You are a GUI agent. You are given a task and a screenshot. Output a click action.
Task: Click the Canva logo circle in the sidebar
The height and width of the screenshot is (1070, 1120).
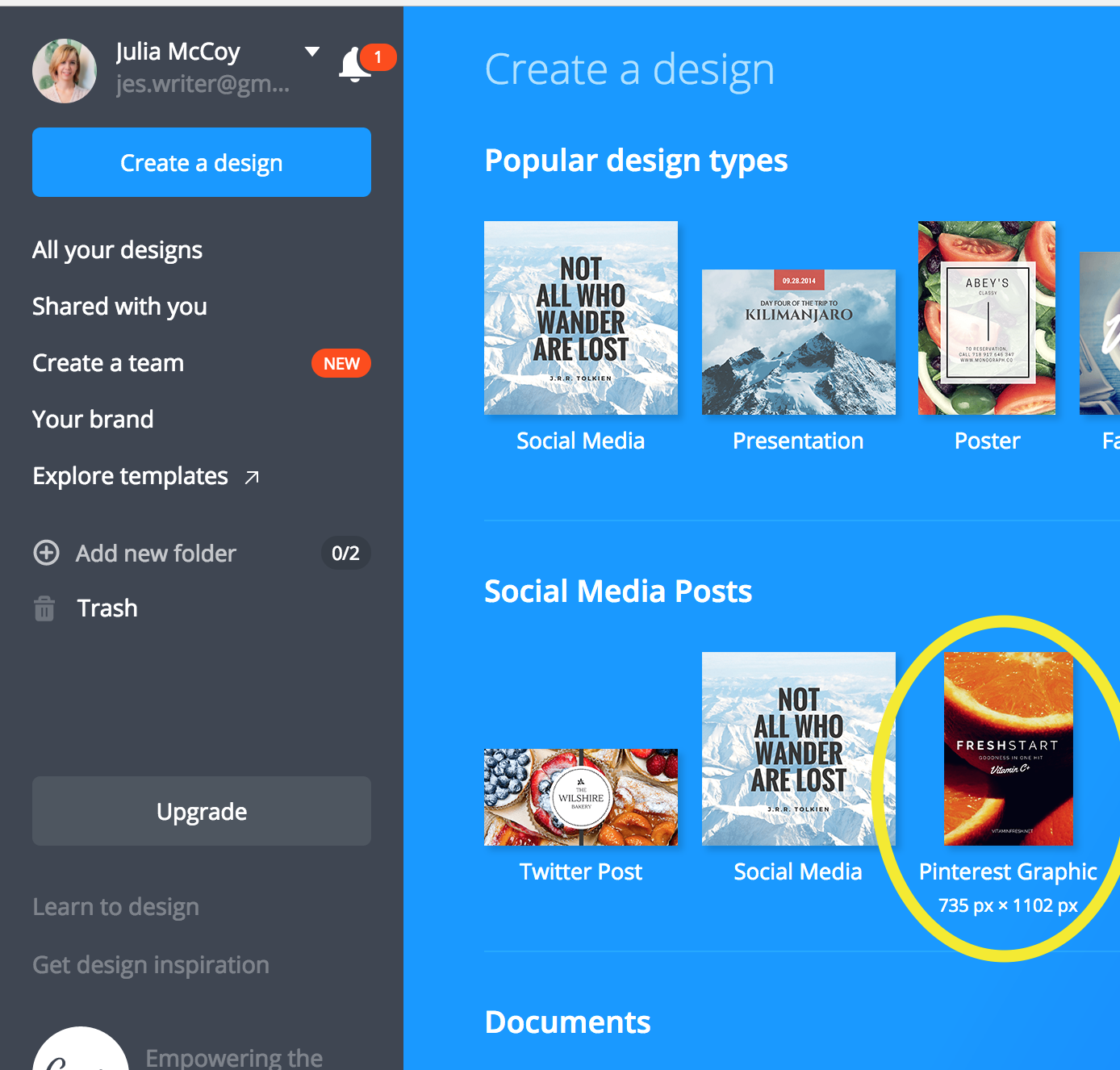[x=81, y=1049]
